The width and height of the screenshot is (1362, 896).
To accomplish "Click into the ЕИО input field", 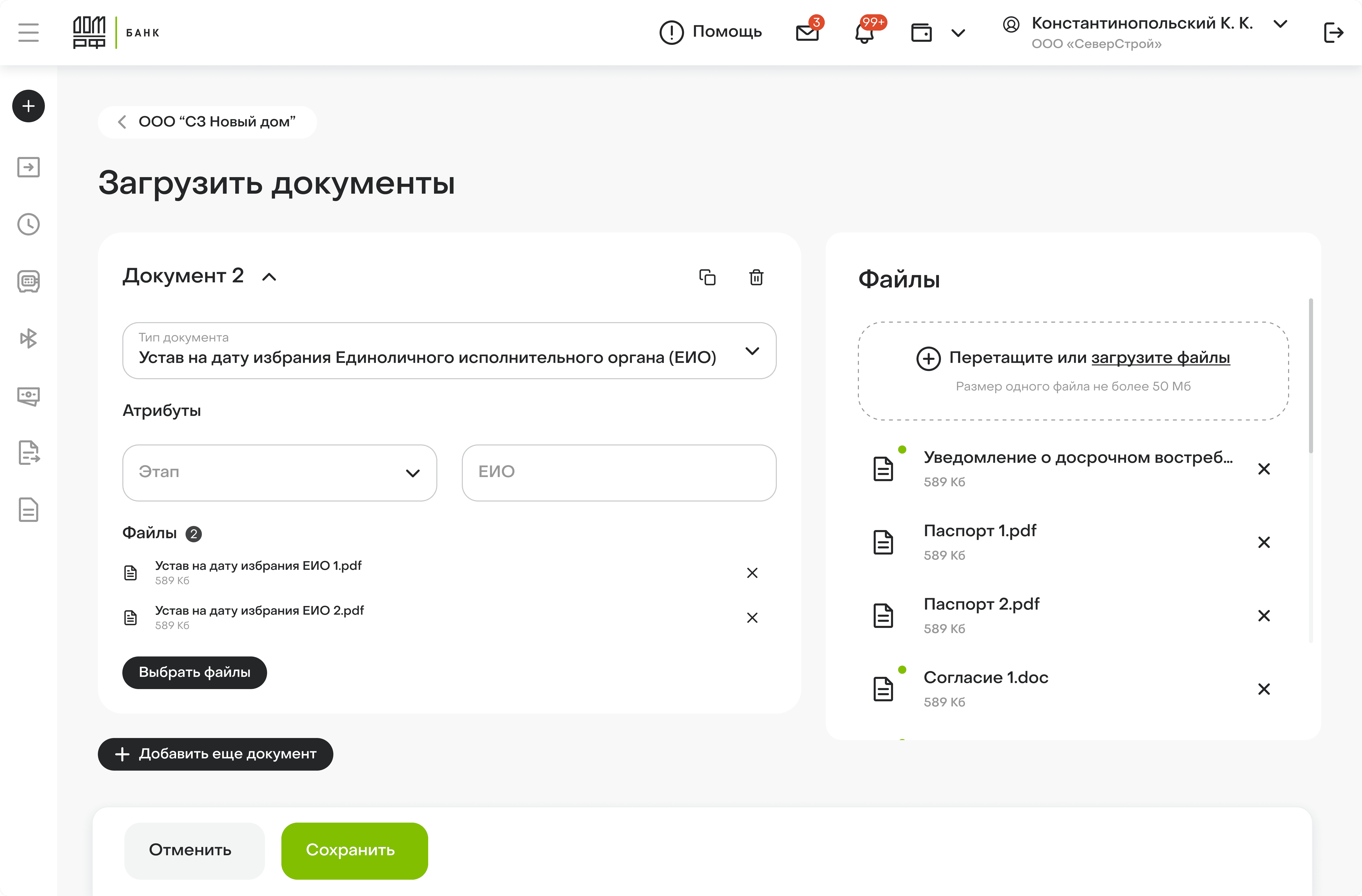I will [x=619, y=473].
